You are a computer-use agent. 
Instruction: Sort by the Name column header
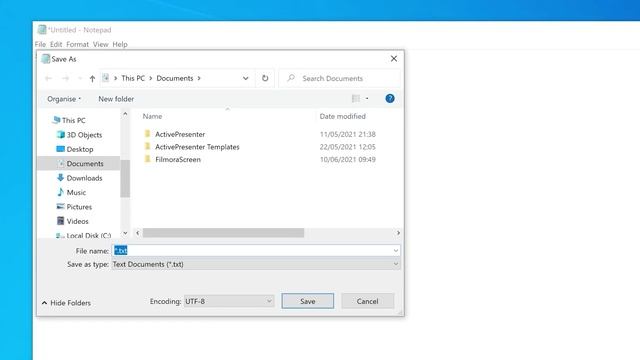click(x=152, y=116)
